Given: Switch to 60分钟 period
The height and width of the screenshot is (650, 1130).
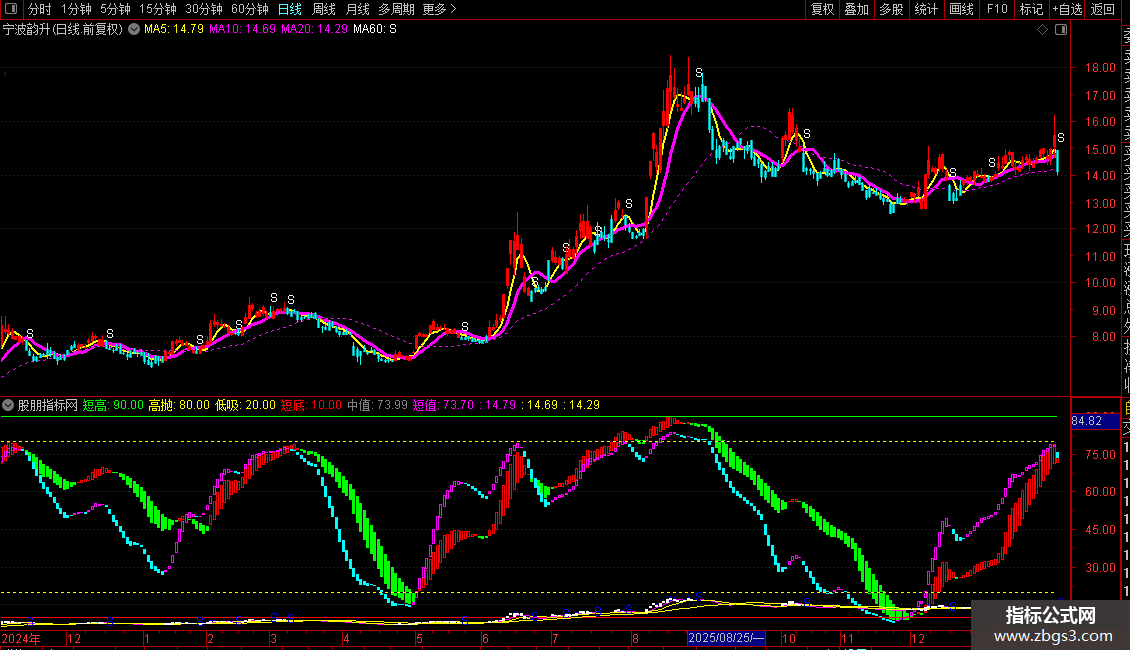Looking at the screenshot, I should pos(249,10).
